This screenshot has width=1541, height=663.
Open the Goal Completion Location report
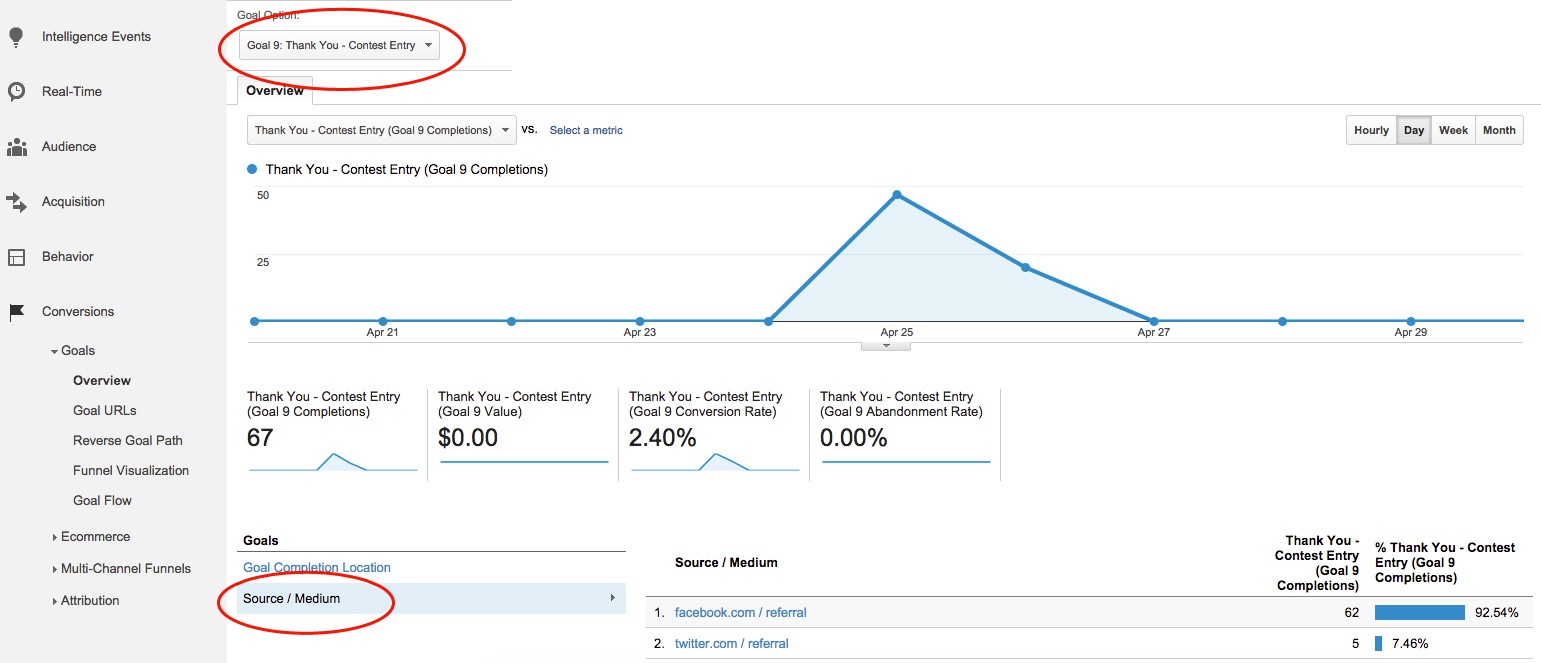pos(316,567)
